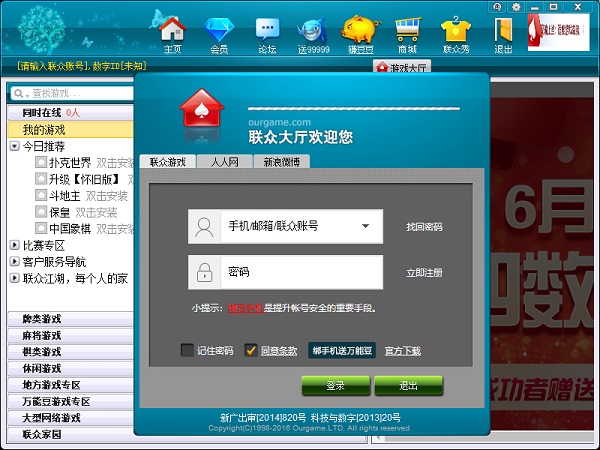Viewport: 600px width, 450px height.
Task: Click the 绑手机送万能豆 button
Action: coord(342,351)
